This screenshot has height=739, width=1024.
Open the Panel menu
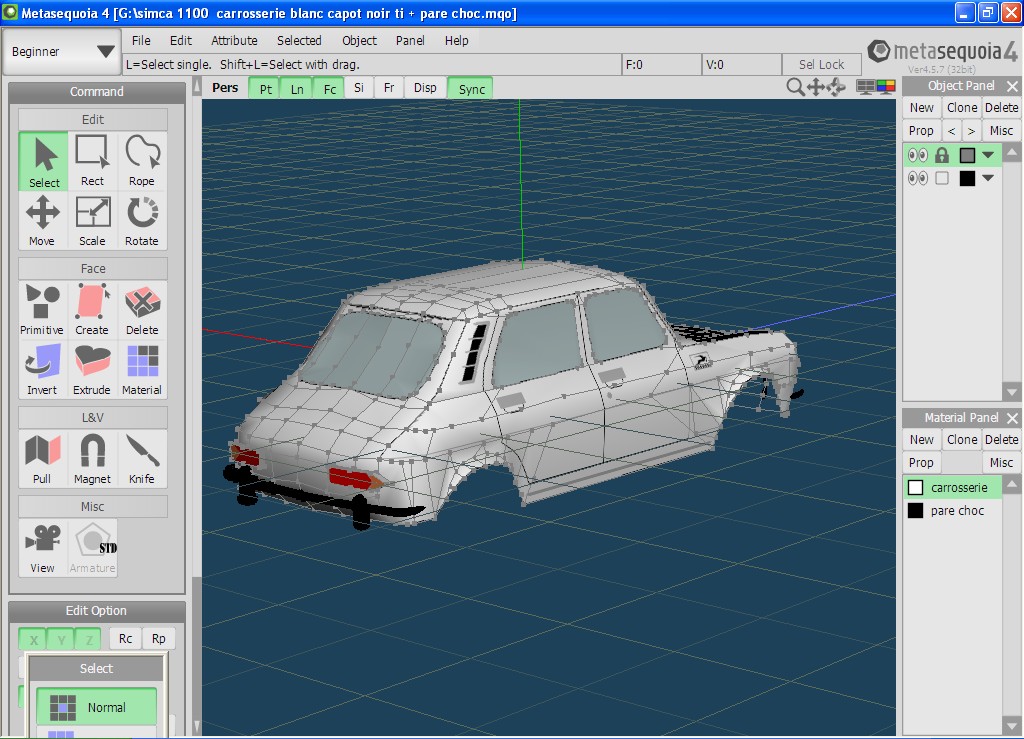click(410, 40)
